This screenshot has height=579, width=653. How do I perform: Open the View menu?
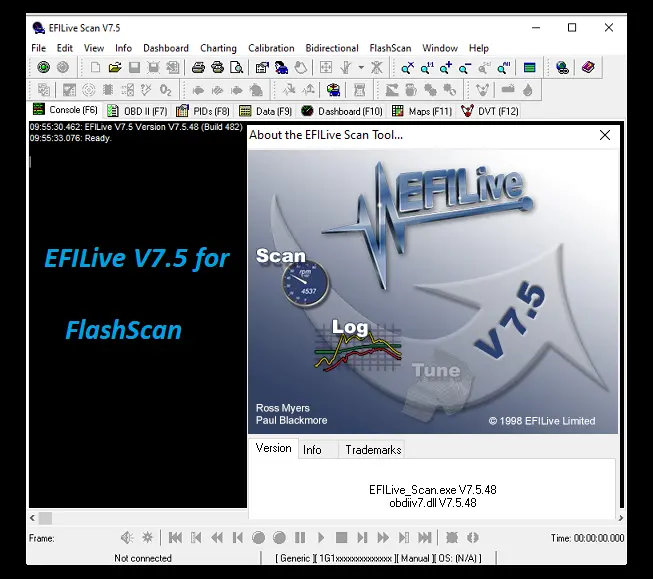(94, 48)
